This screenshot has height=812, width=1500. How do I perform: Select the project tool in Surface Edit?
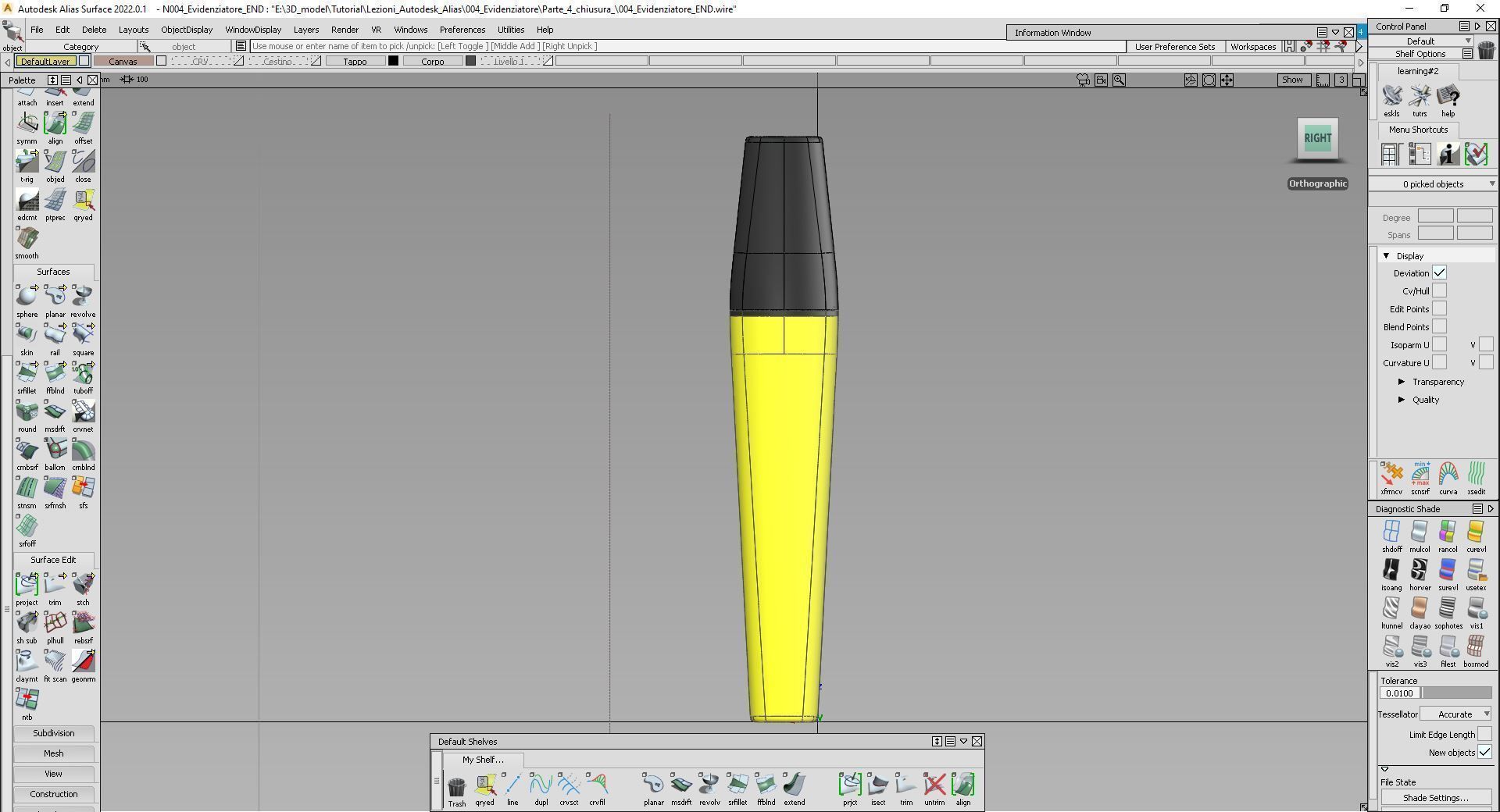27,584
